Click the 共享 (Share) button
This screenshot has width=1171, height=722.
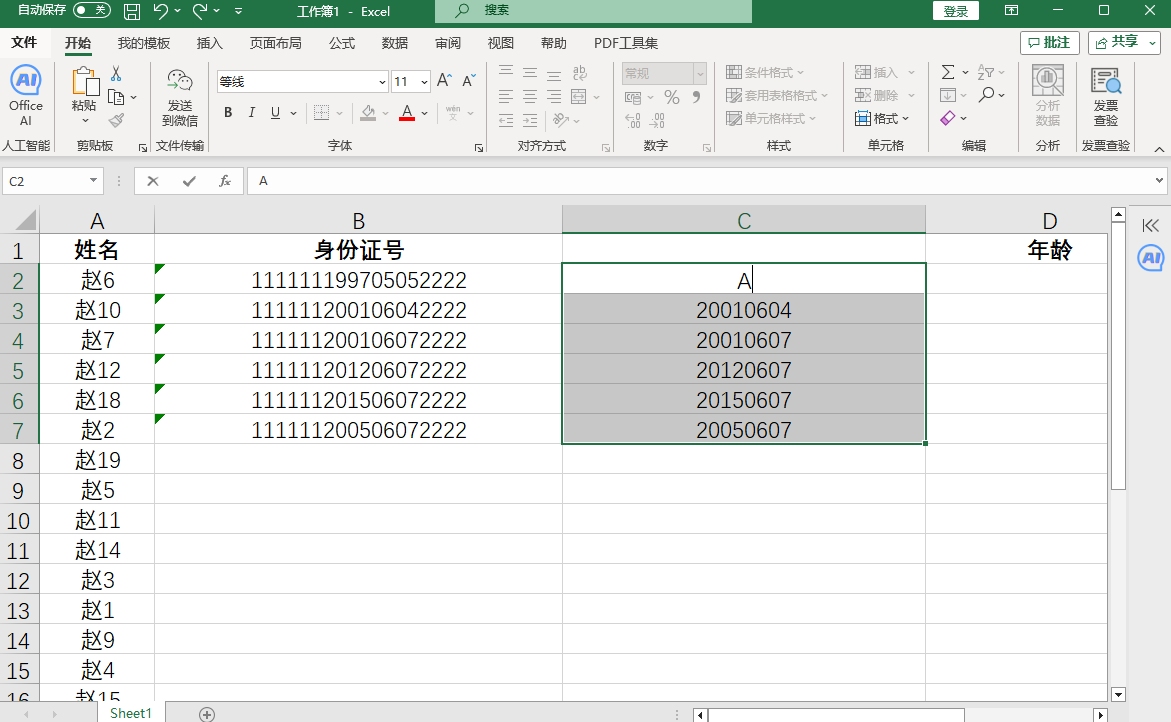coord(1124,42)
